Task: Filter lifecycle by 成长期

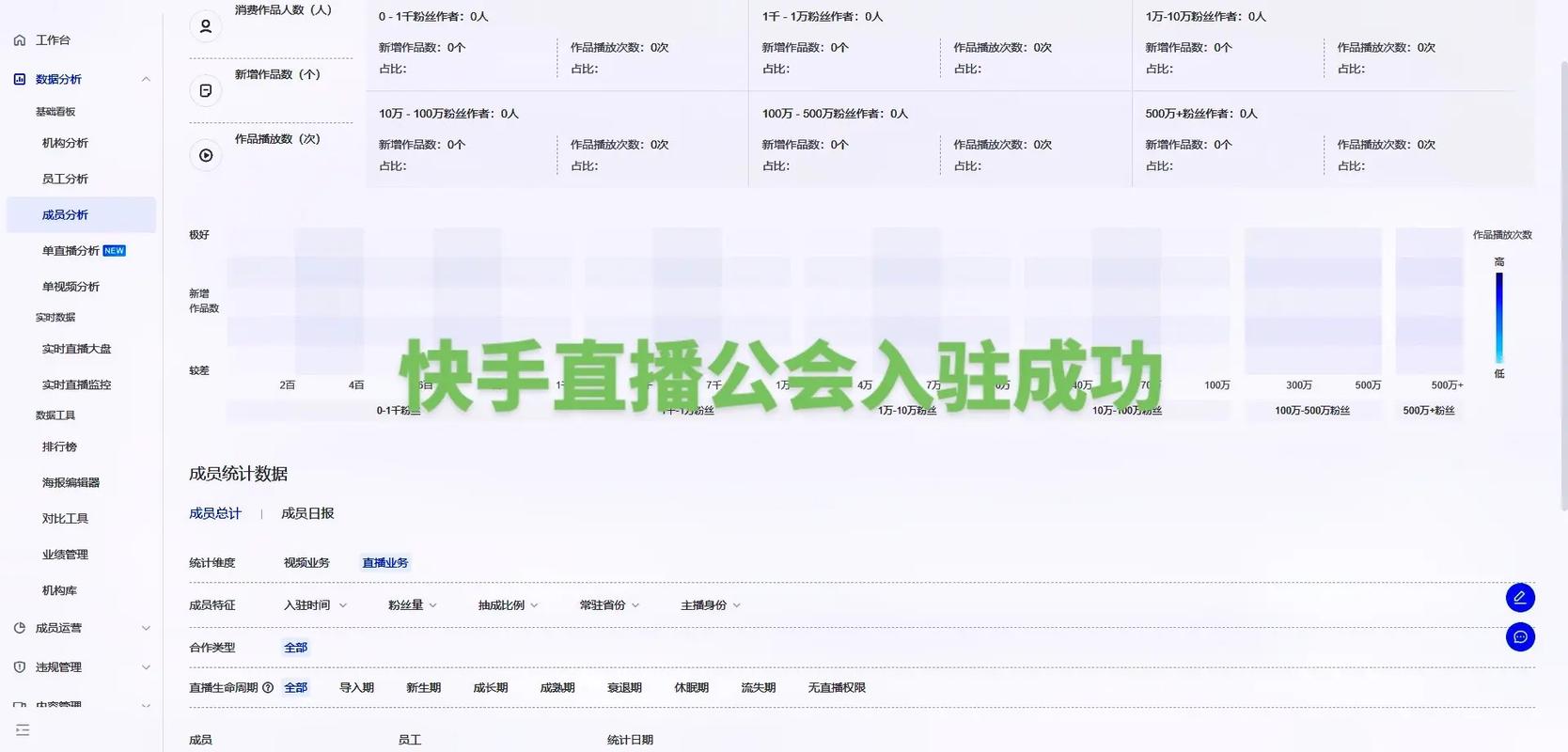Action: coord(490,688)
